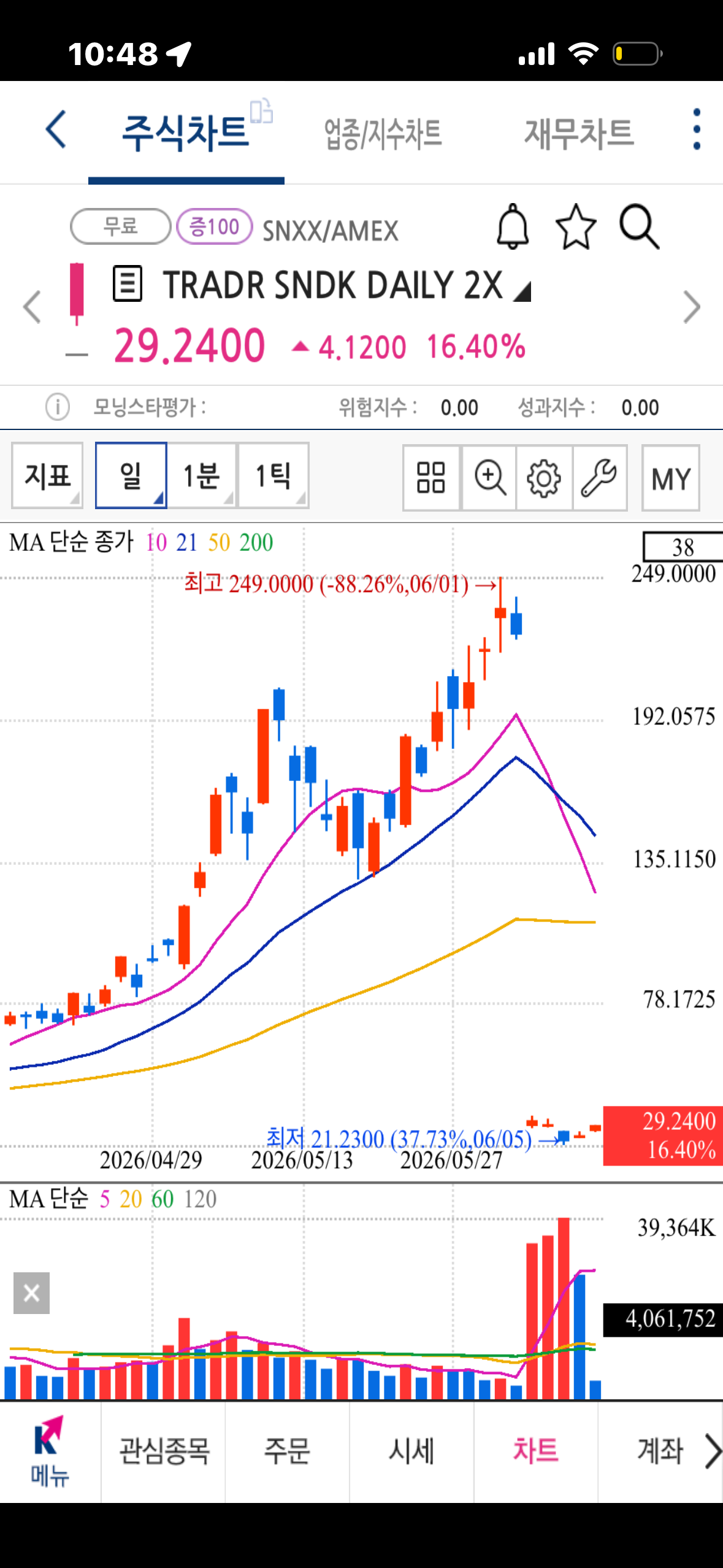Tap the chart zoom-in magnifier icon

tap(489, 478)
